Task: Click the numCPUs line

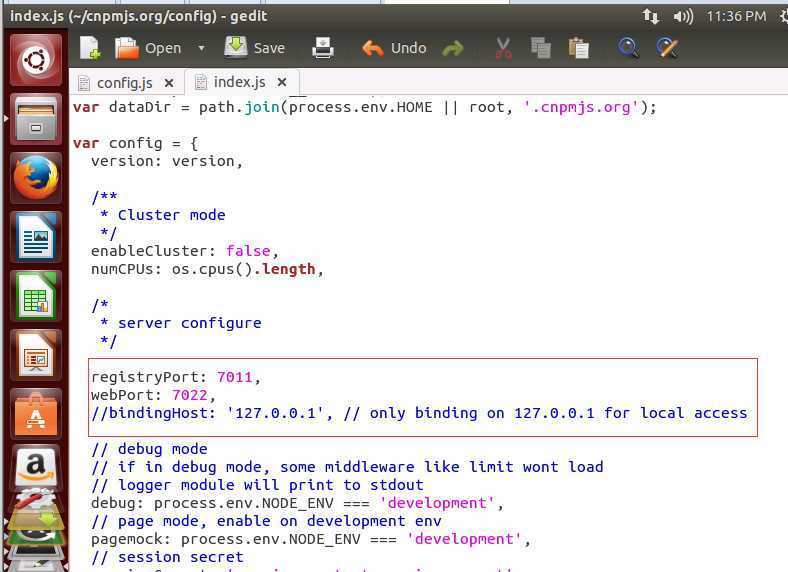Action: [x=207, y=269]
